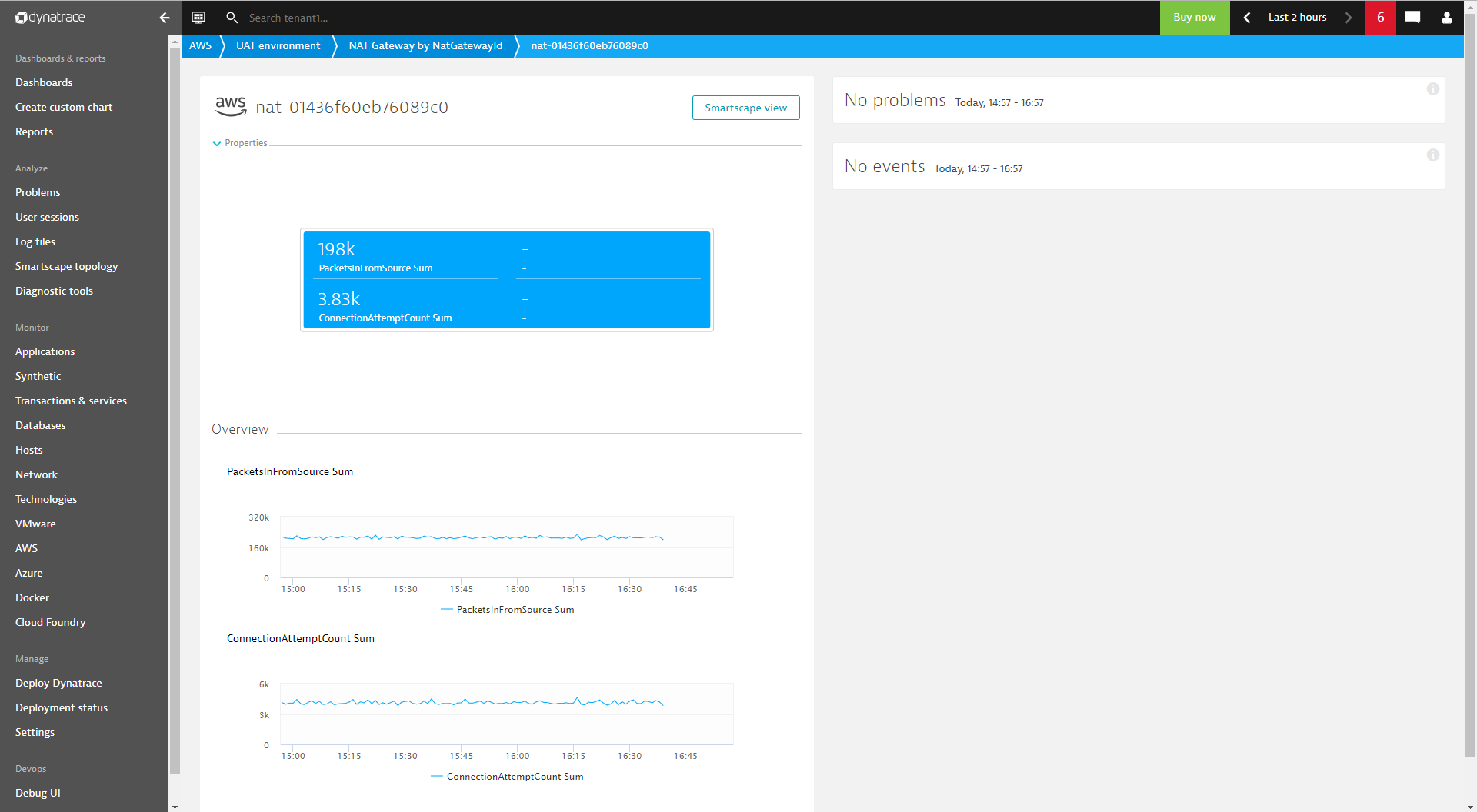Click the ConnectionAttemptCount Sum chart line
This screenshot has width=1477, height=812.
pyautogui.click(x=472, y=702)
